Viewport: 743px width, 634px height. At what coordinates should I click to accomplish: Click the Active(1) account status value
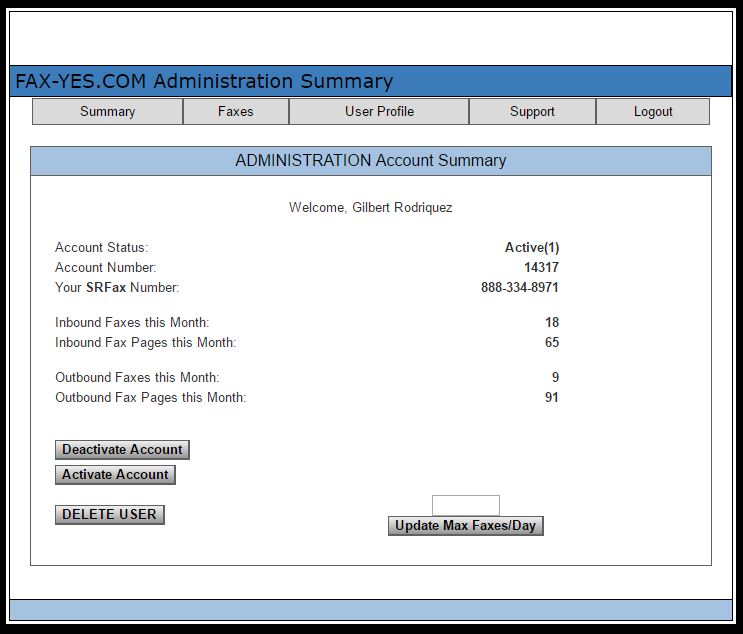532,247
